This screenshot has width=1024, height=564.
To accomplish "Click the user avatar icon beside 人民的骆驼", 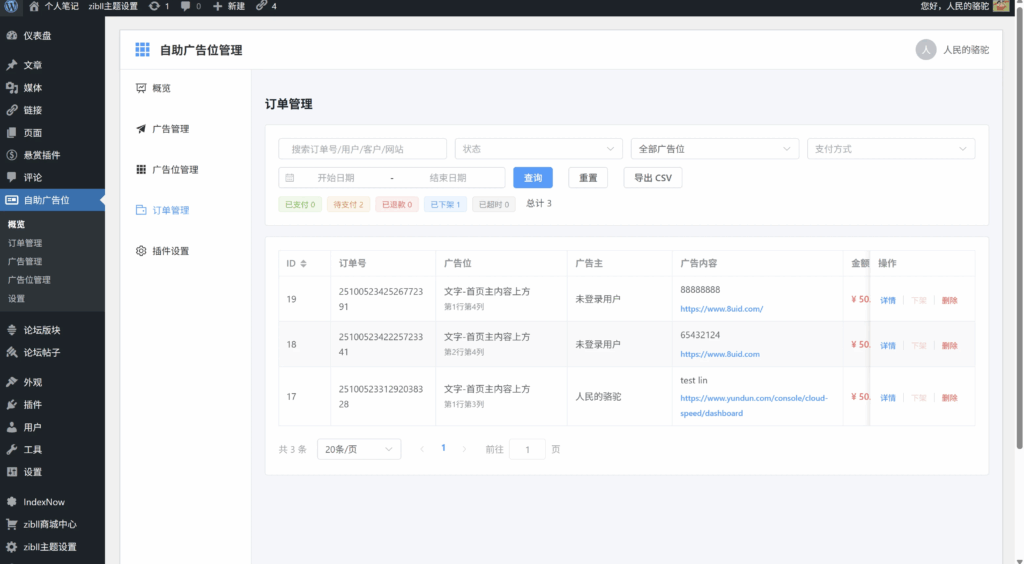I will click(926, 50).
